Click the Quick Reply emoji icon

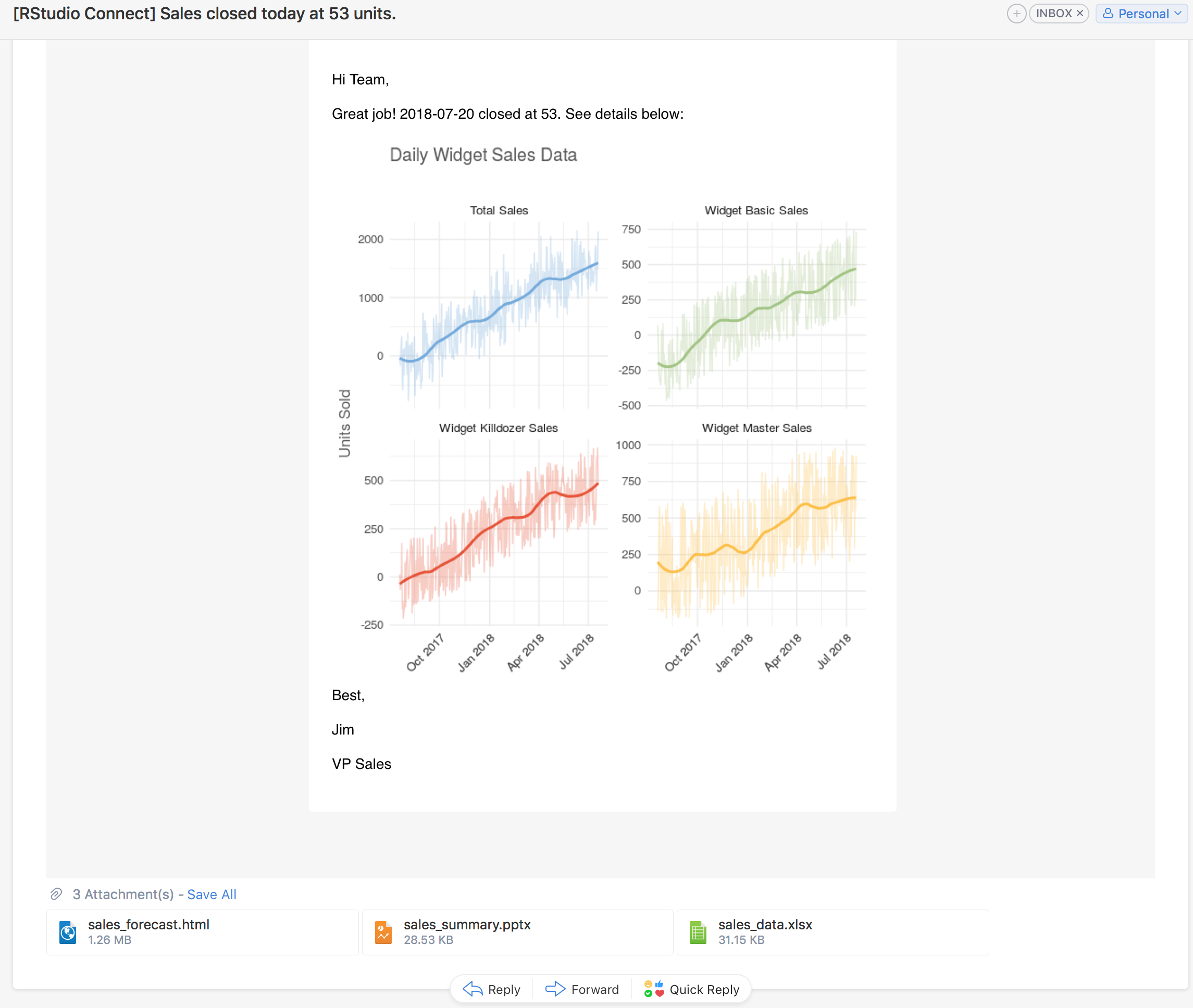pos(654,989)
